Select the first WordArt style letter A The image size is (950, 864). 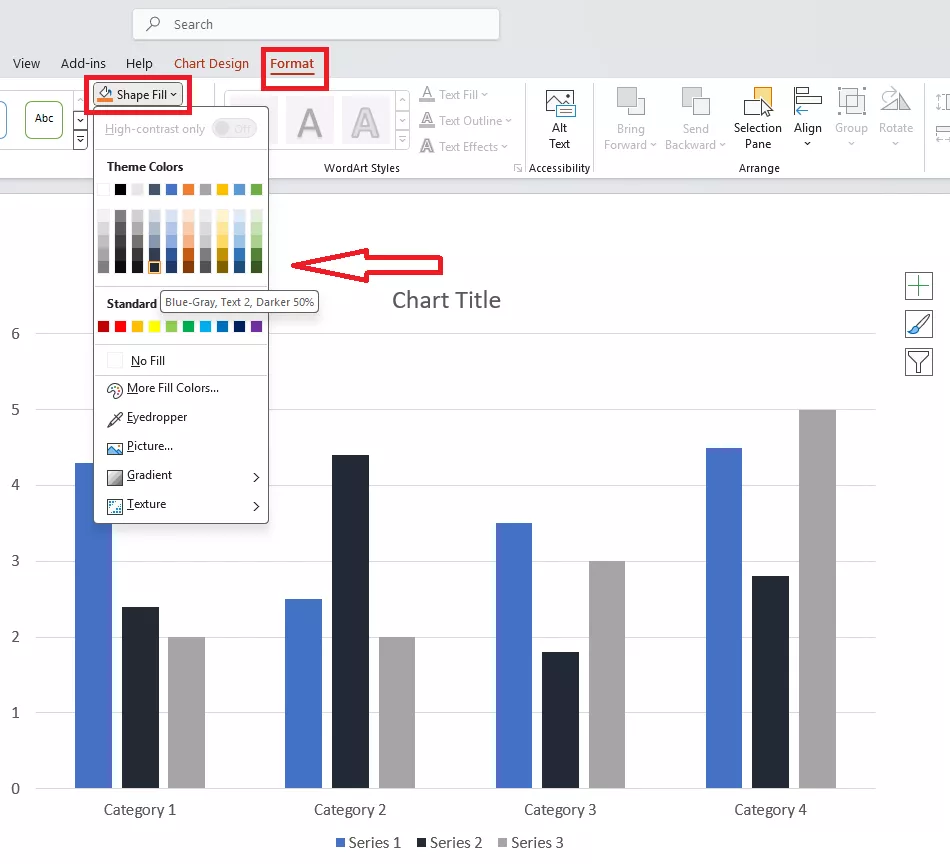(310, 123)
